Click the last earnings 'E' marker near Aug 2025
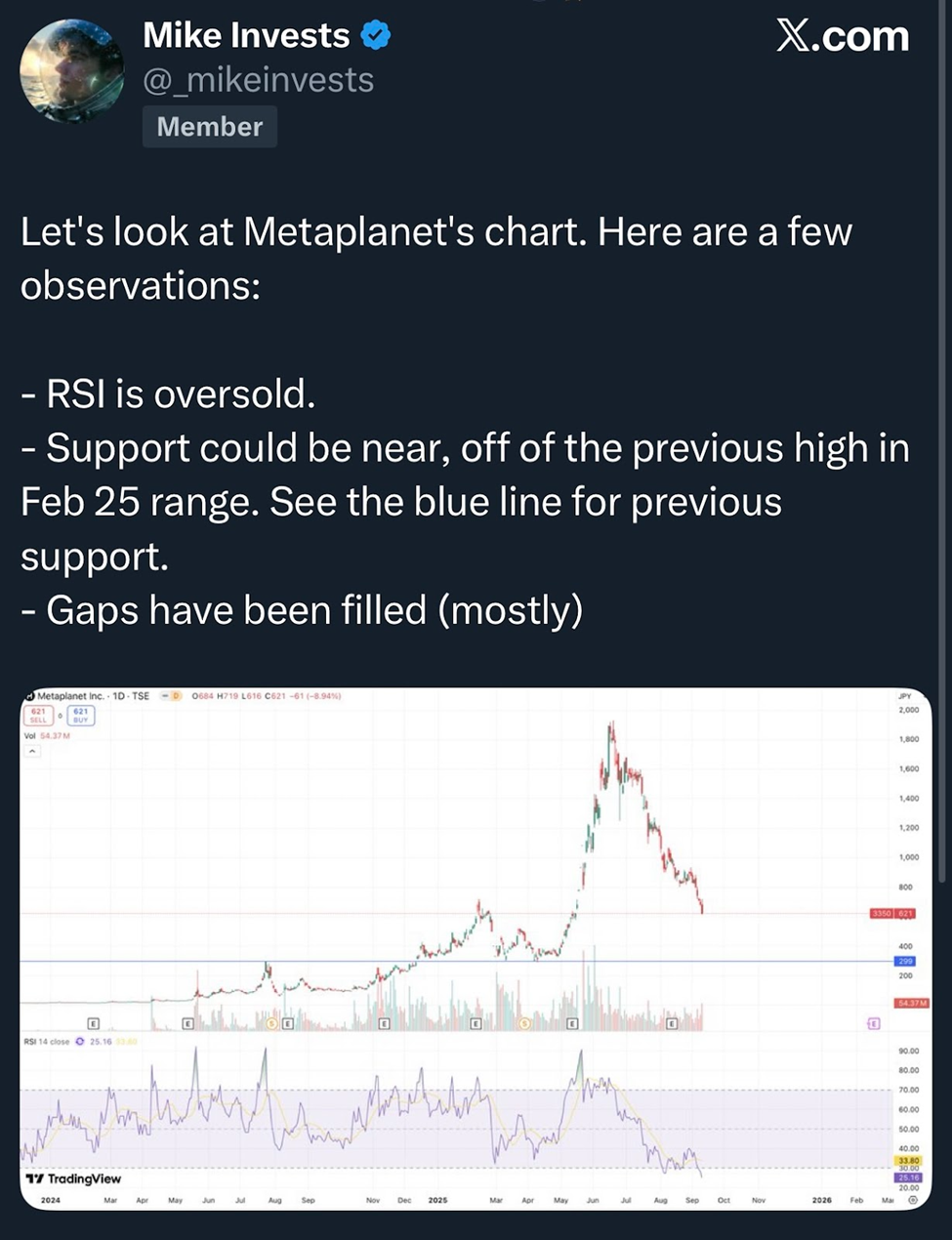Screen dimensions: 952x1240 click(672, 1023)
